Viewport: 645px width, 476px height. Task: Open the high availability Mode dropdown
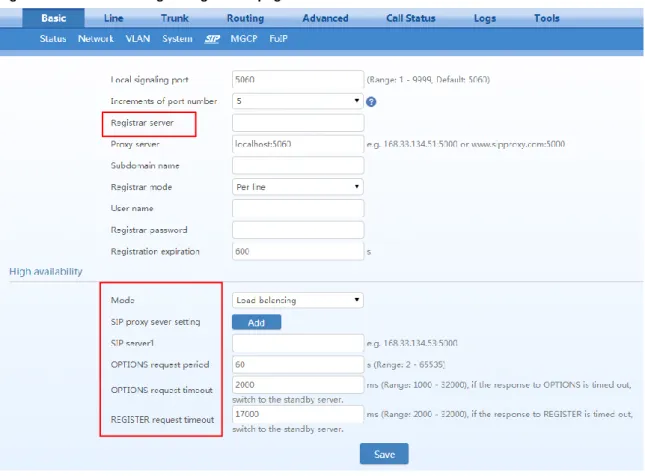(x=298, y=300)
